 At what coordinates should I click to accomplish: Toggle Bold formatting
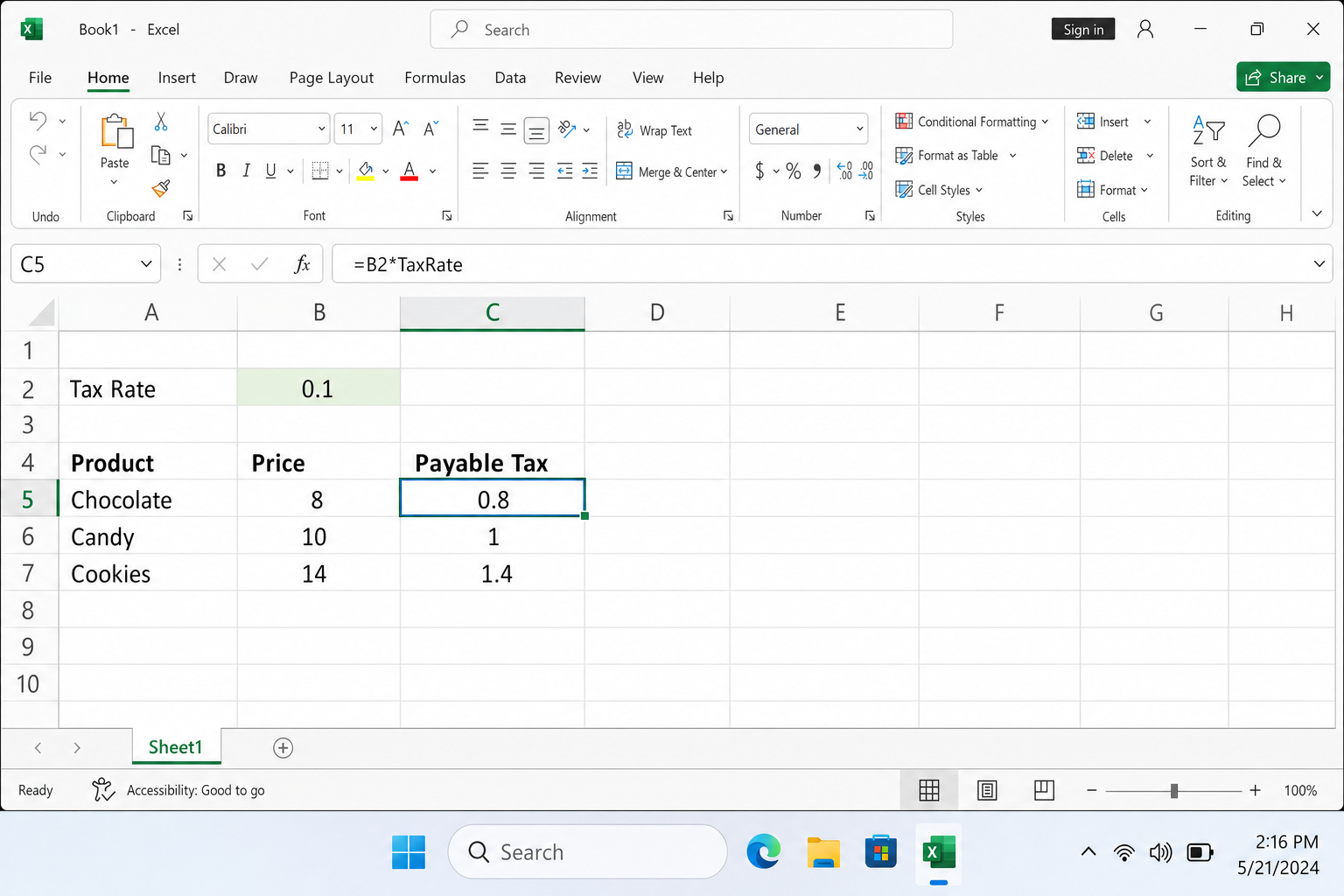221,171
